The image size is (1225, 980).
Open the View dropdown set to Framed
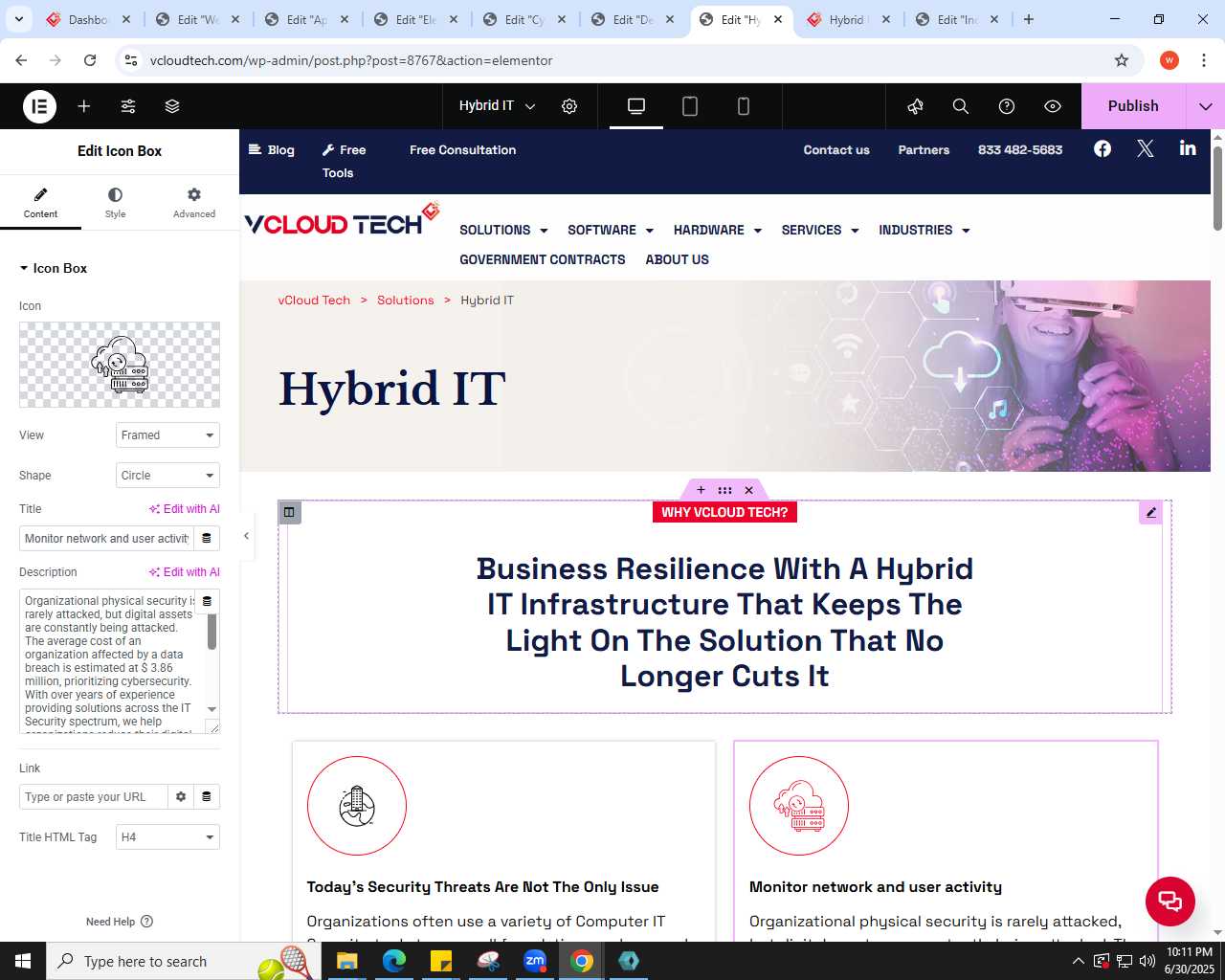tap(167, 435)
